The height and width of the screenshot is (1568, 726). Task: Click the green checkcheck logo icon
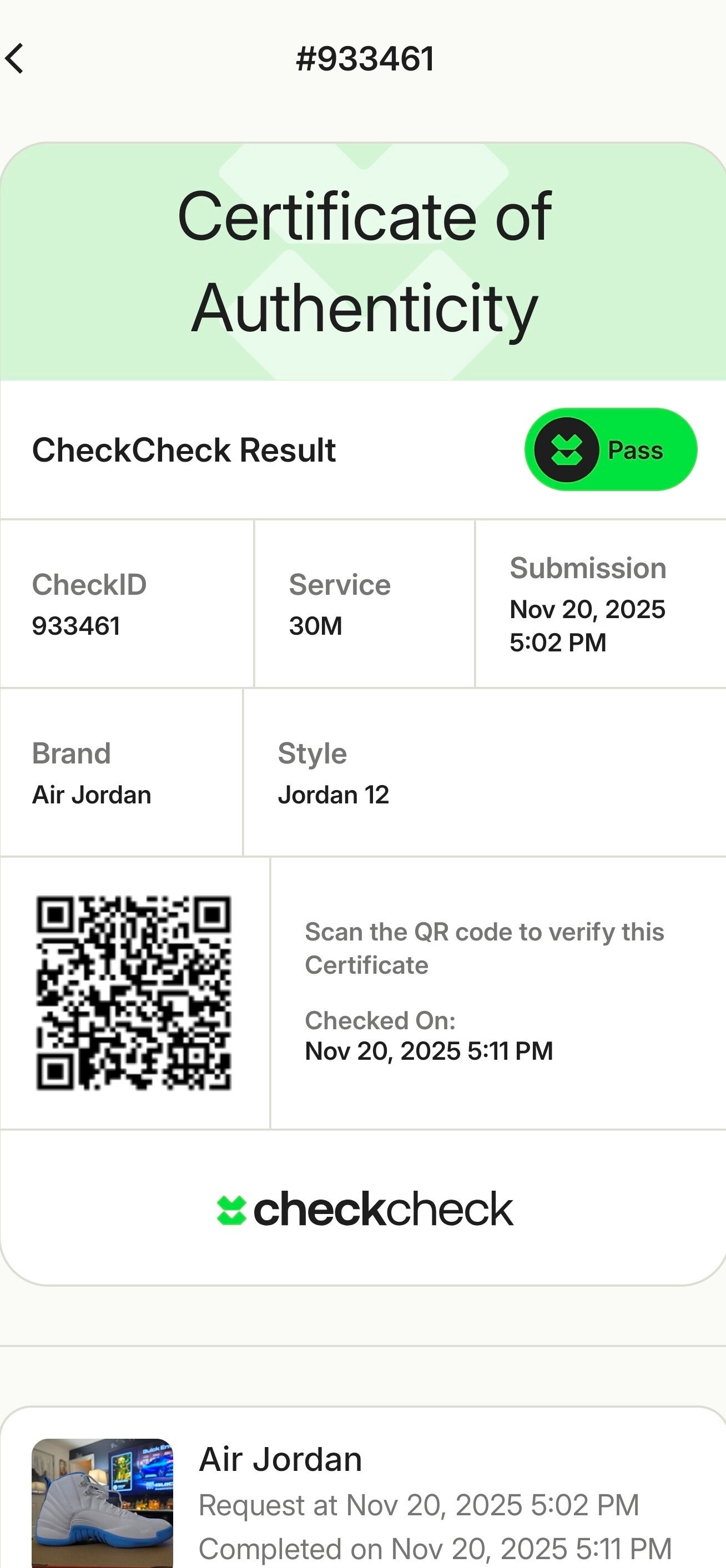231,1210
